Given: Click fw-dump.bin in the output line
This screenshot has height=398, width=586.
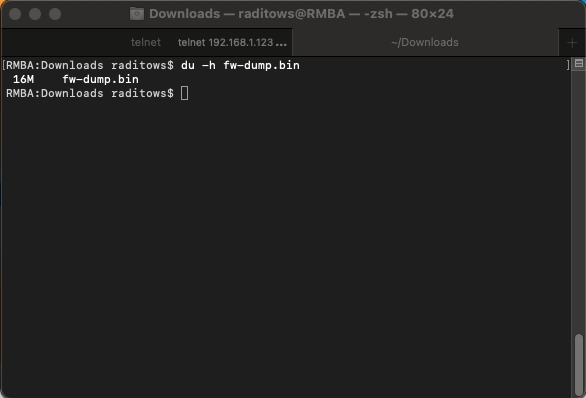Looking at the screenshot, I should coord(101,79).
